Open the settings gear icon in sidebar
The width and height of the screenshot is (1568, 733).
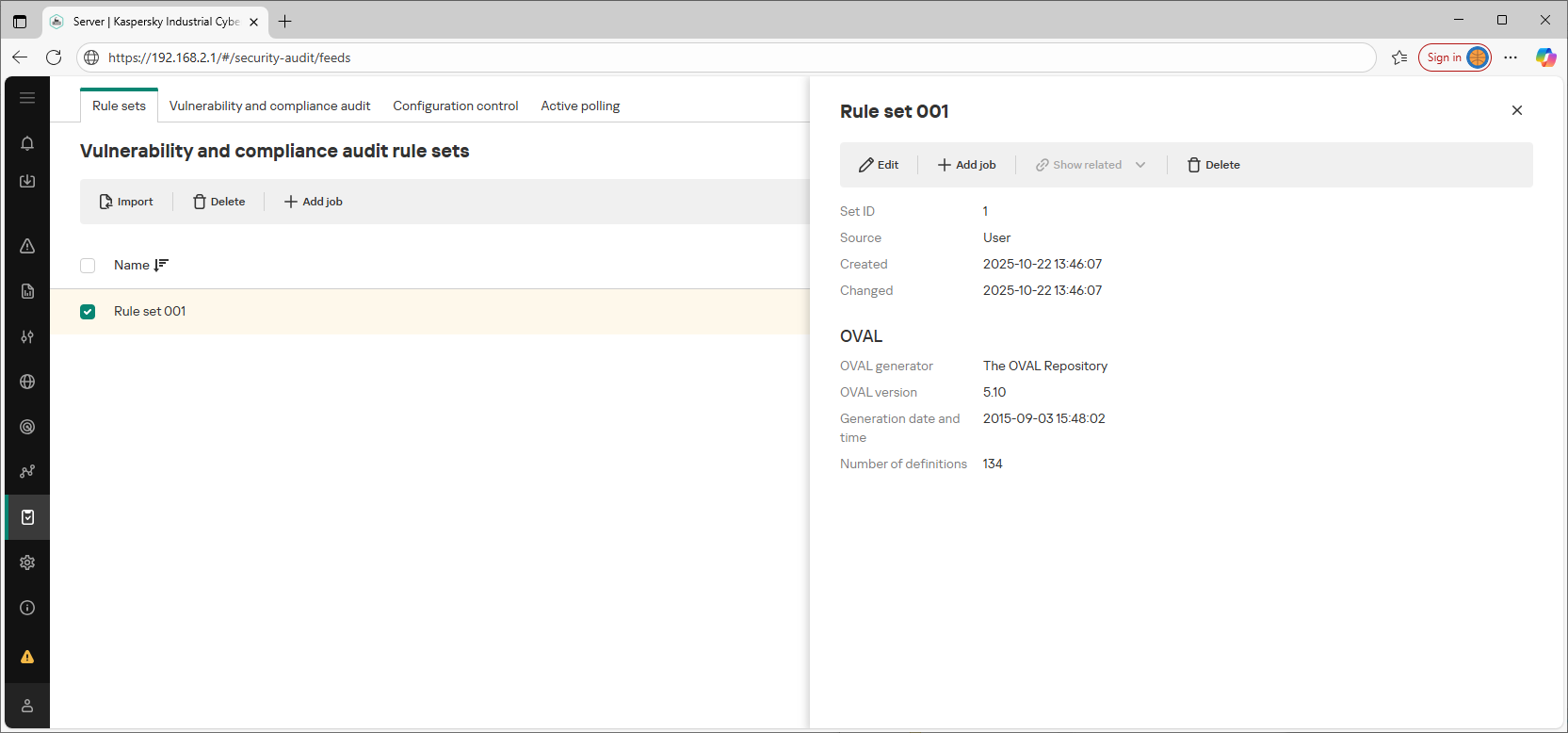click(x=27, y=562)
